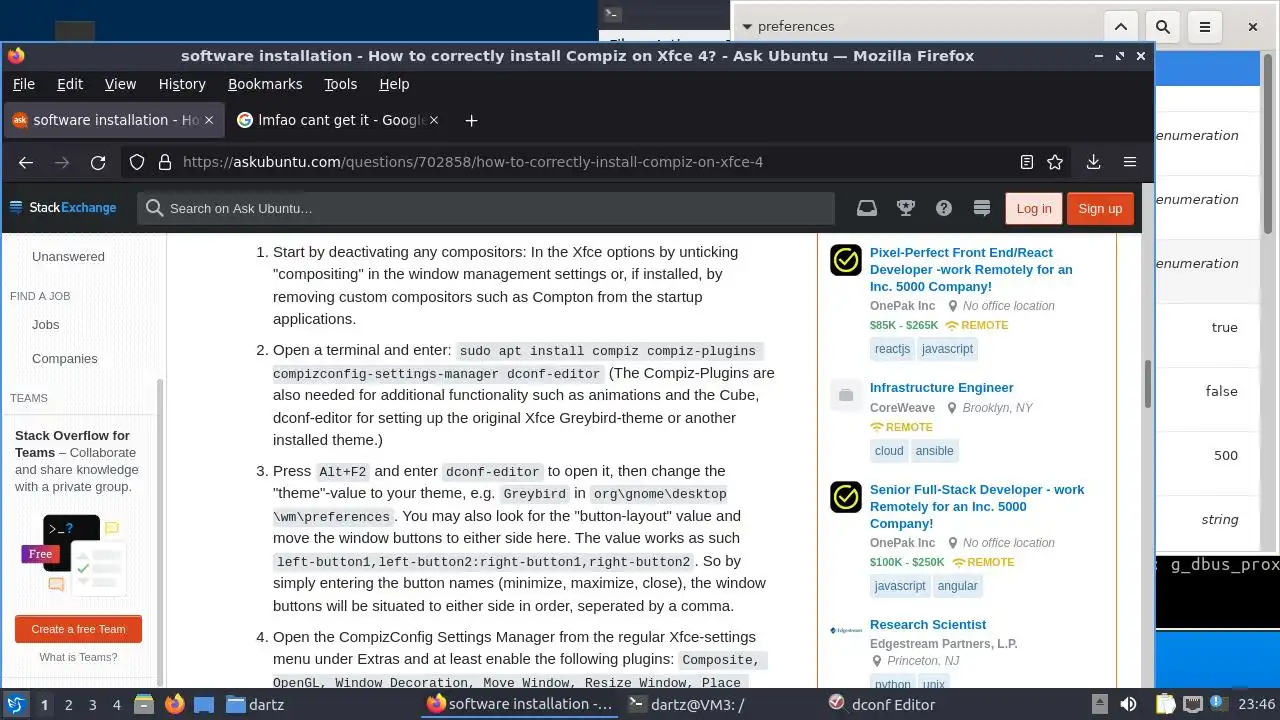
Task: Click the panel clock showing 23:46
Action: [x=1256, y=704]
